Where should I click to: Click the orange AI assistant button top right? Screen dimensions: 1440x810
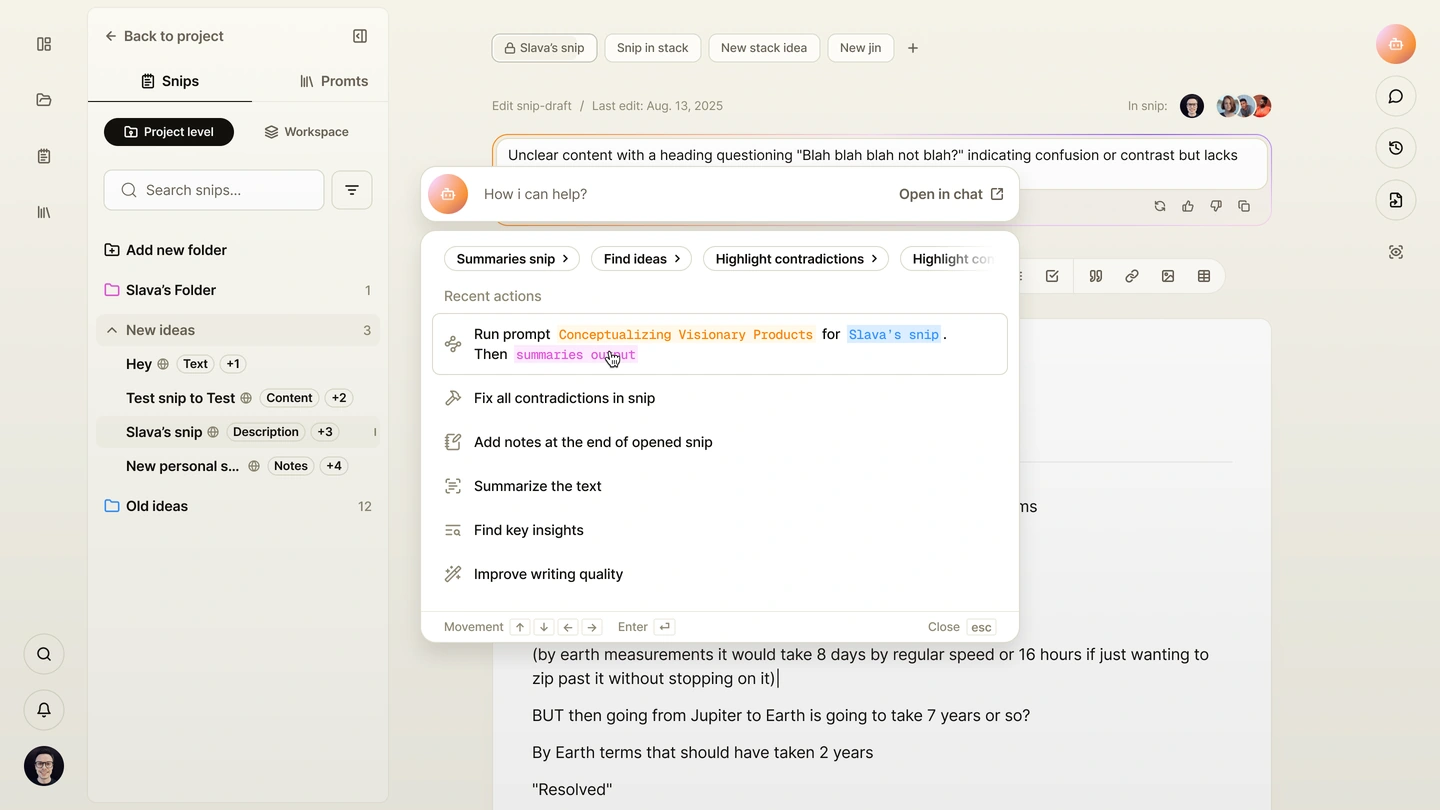1396,44
